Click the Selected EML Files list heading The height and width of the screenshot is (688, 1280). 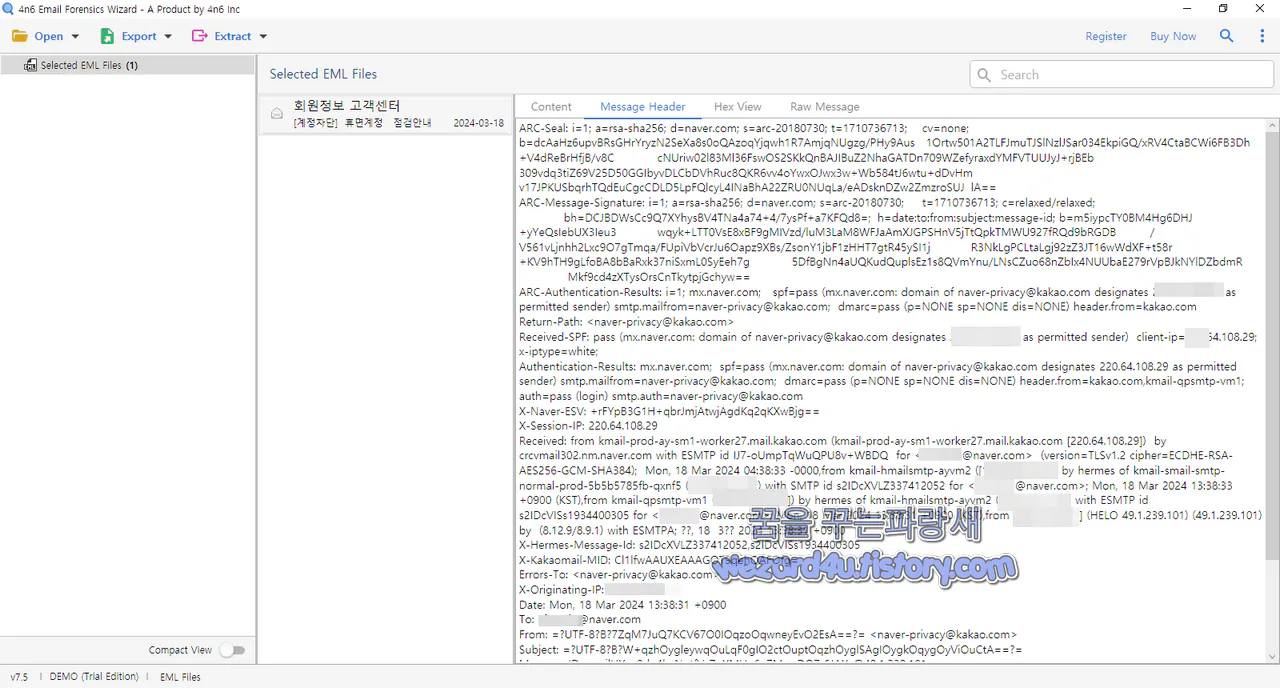[323, 74]
